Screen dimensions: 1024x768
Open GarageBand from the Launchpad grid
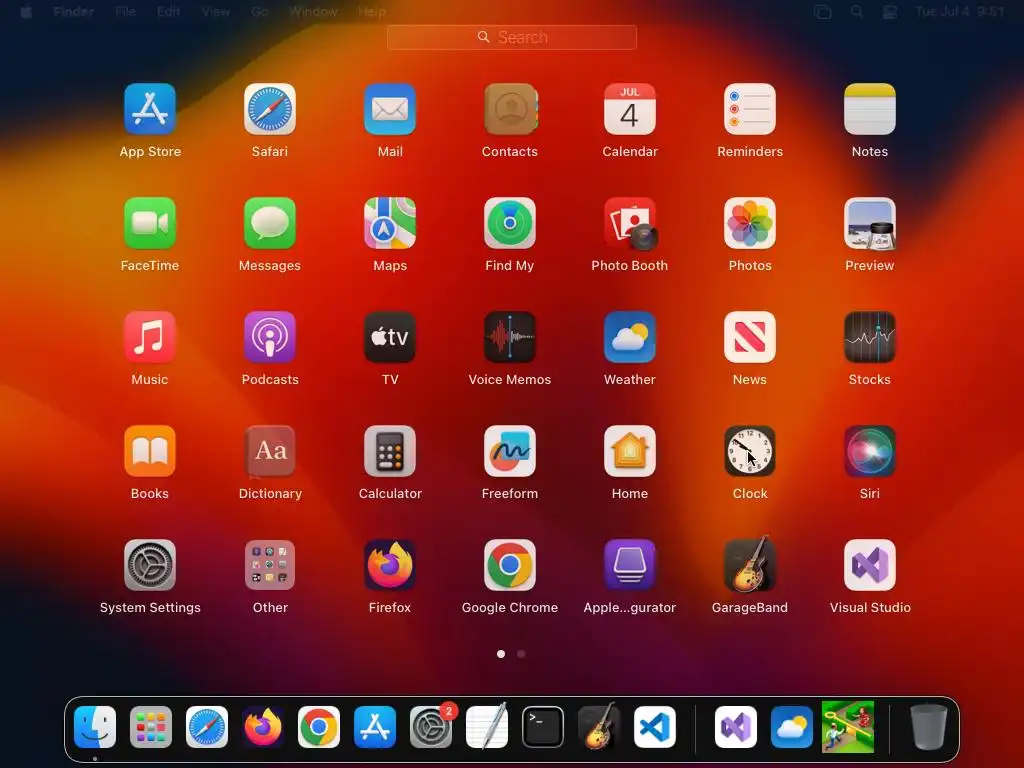point(750,565)
